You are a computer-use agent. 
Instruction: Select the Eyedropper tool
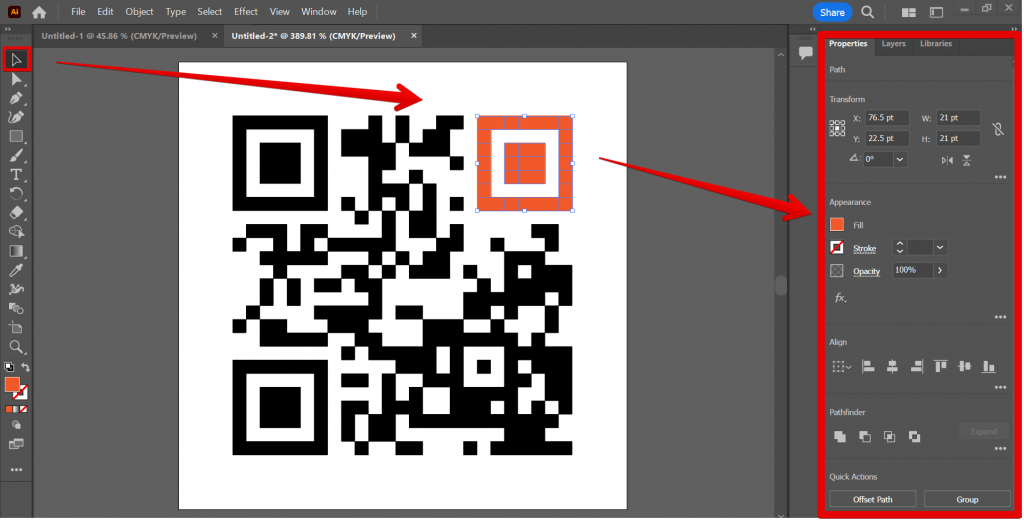[16, 270]
